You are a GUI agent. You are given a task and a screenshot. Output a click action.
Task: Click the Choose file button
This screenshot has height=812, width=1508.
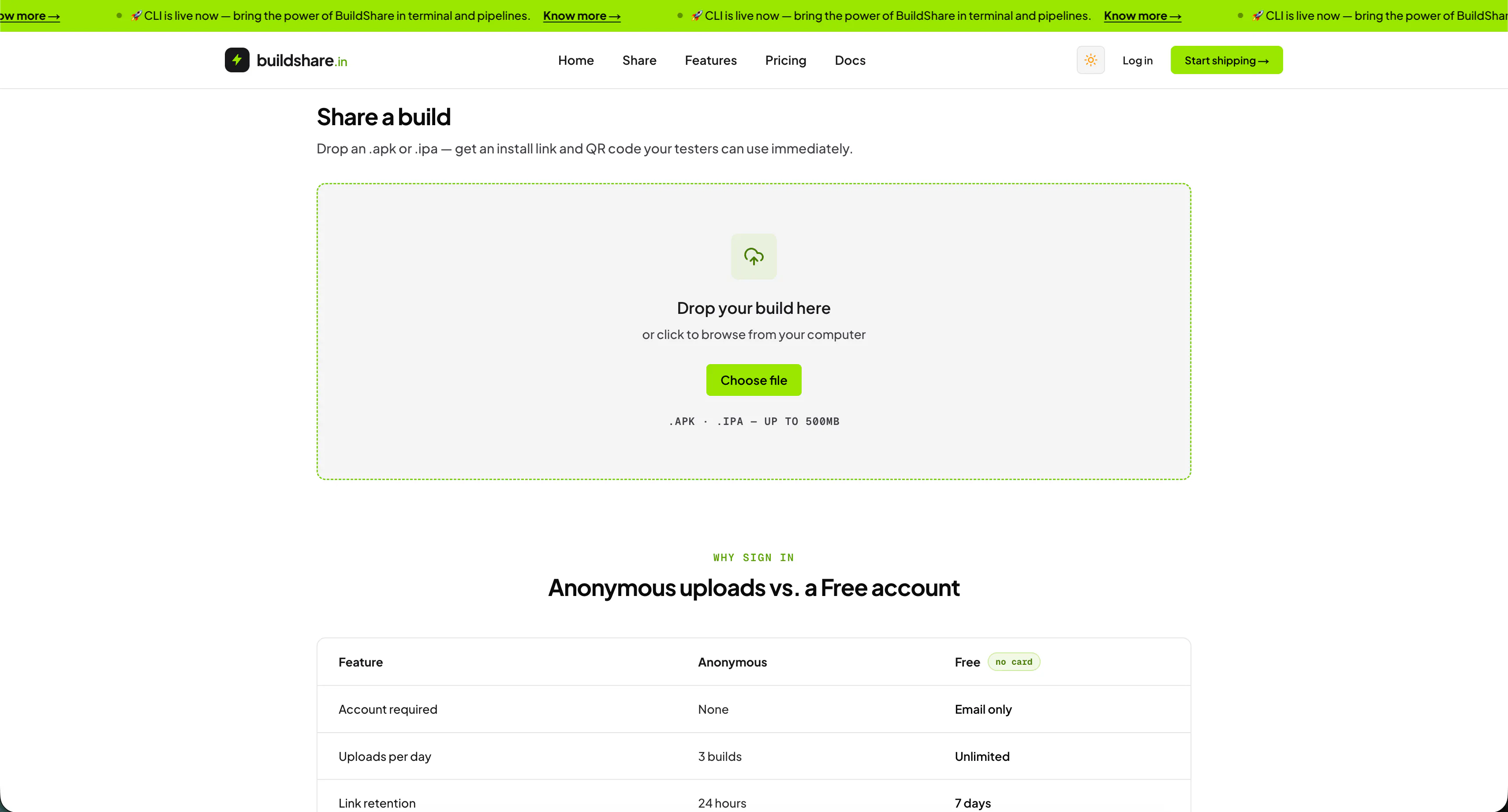(x=754, y=380)
